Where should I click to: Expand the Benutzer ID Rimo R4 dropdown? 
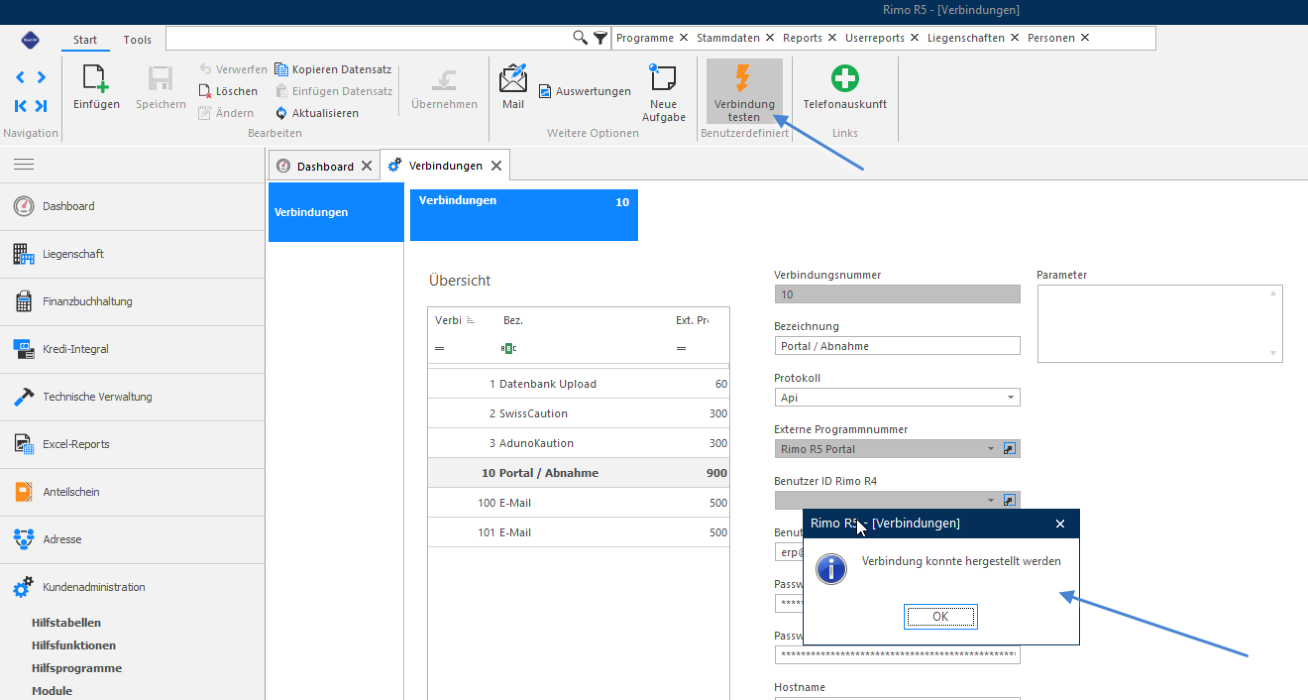pyautogui.click(x=991, y=500)
